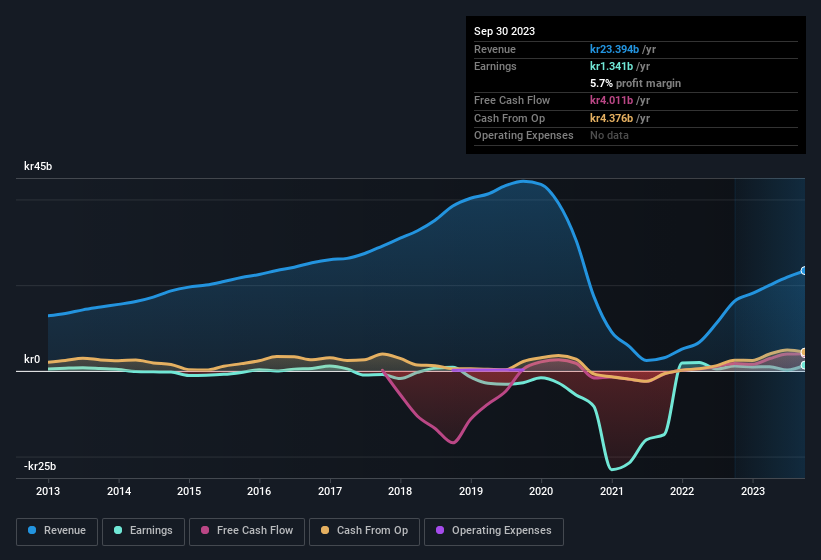Click the 5.7% profit margin text
This screenshot has width=821, height=560.
635,83
